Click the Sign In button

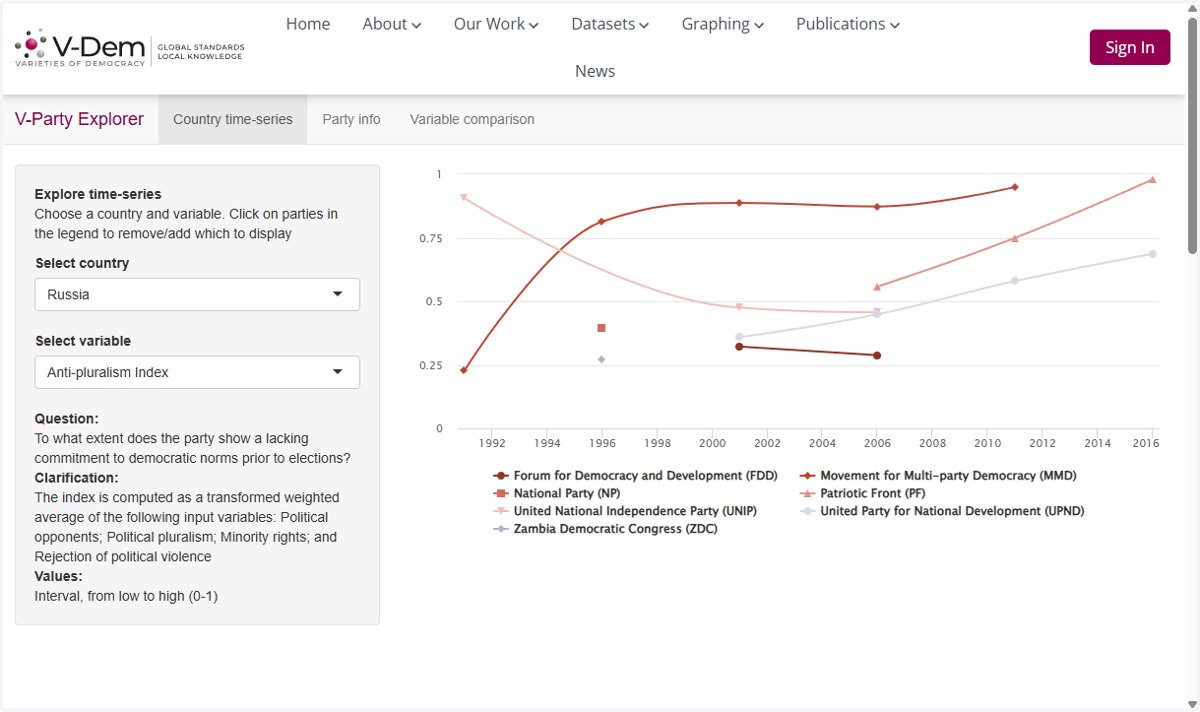[1130, 47]
